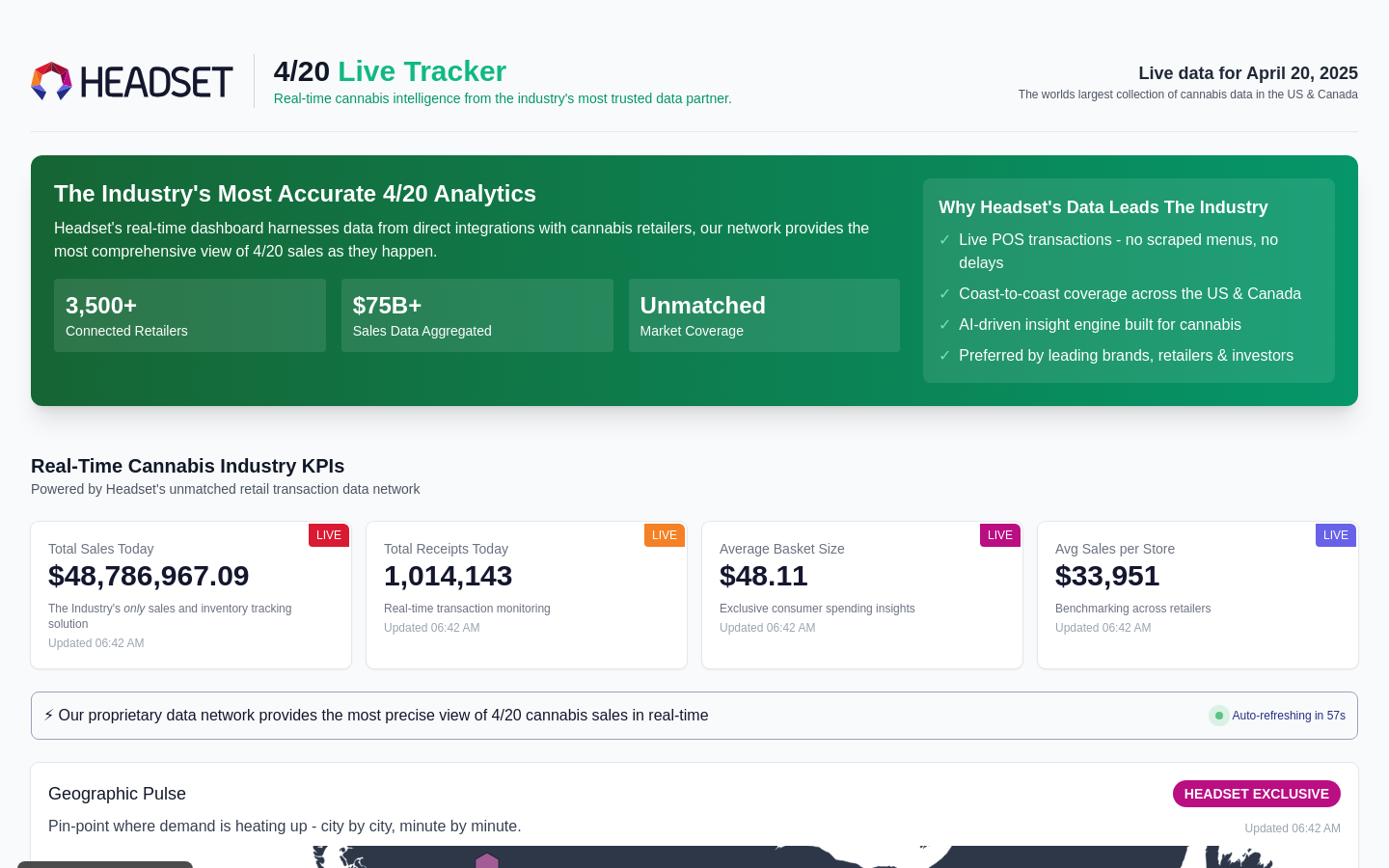Click the 4/20 Live Tracker heading
Screen dimensions: 1389x868
[x=390, y=71]
